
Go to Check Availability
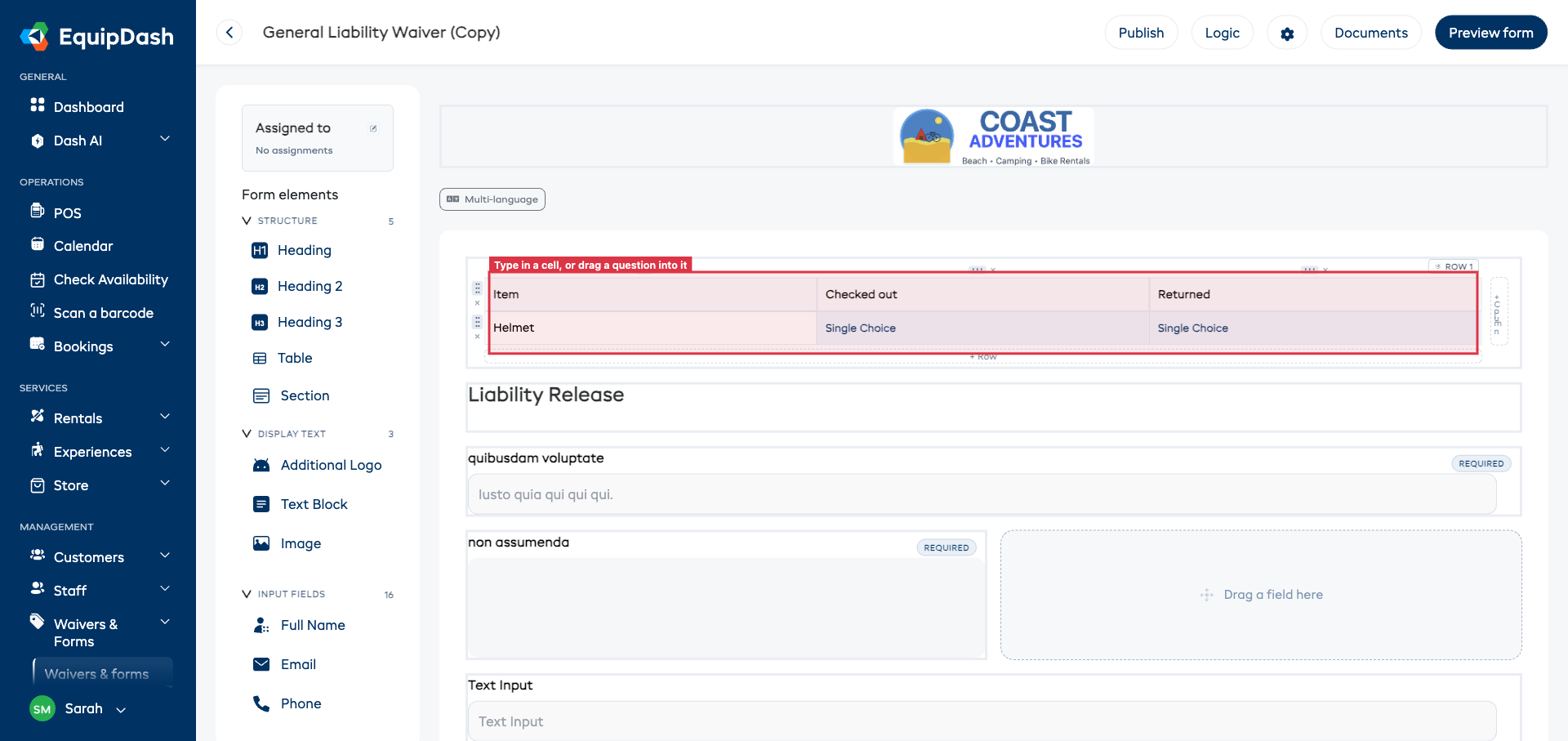pyautogui.click(x=110, y=279)
